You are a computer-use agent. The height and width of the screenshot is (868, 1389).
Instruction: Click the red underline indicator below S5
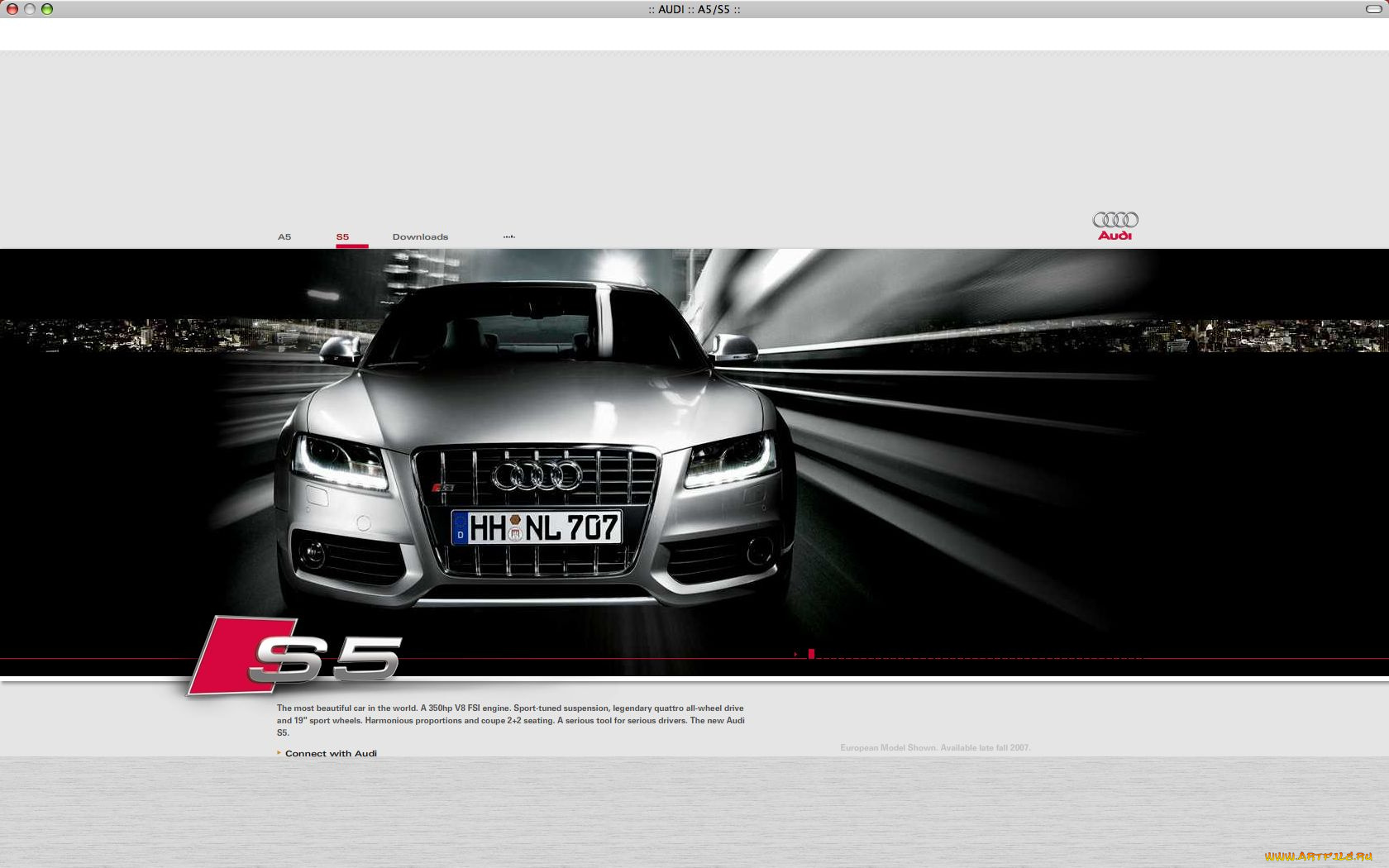click(351, 244)
